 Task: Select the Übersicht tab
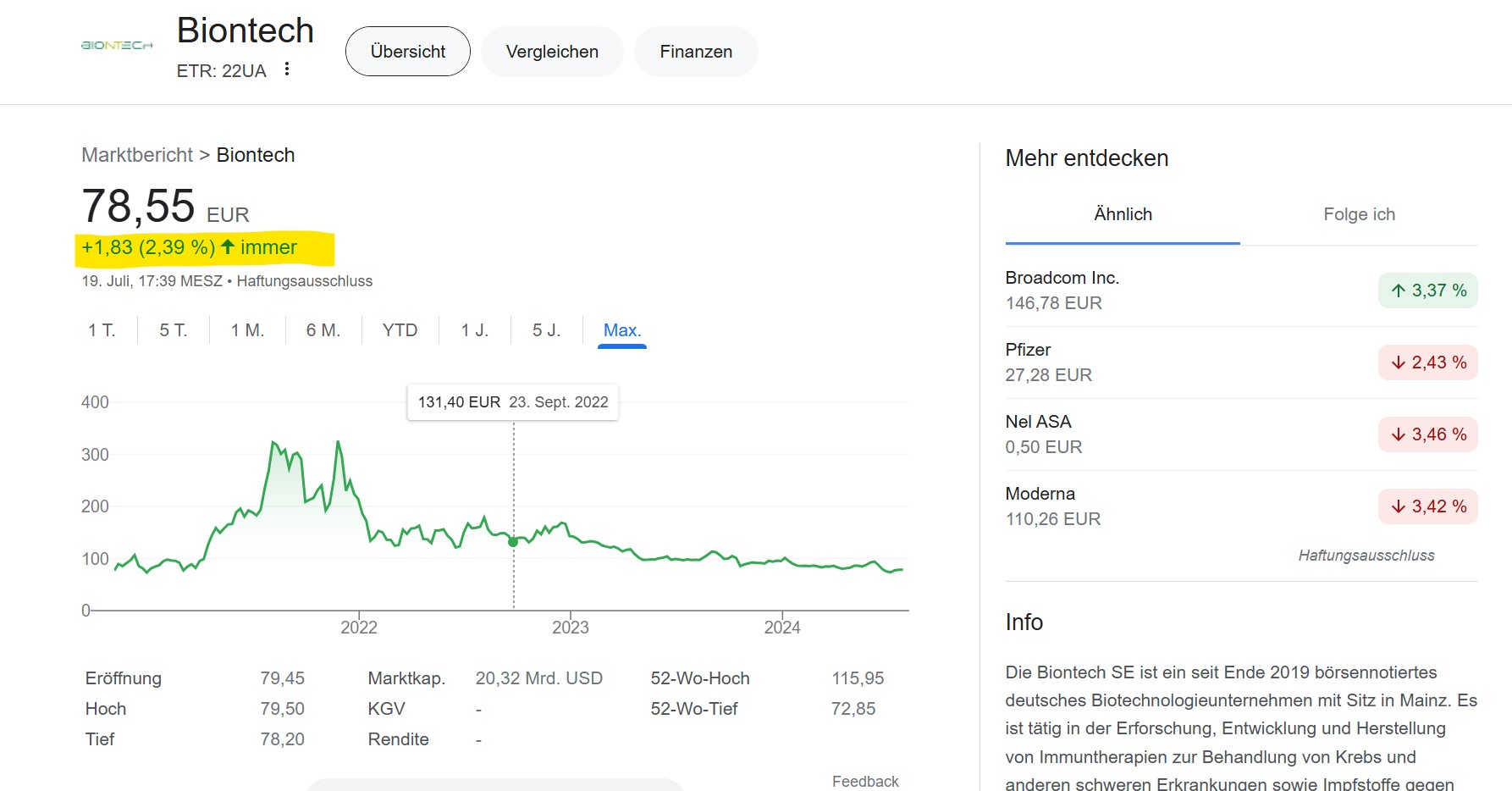coord(408,52)
